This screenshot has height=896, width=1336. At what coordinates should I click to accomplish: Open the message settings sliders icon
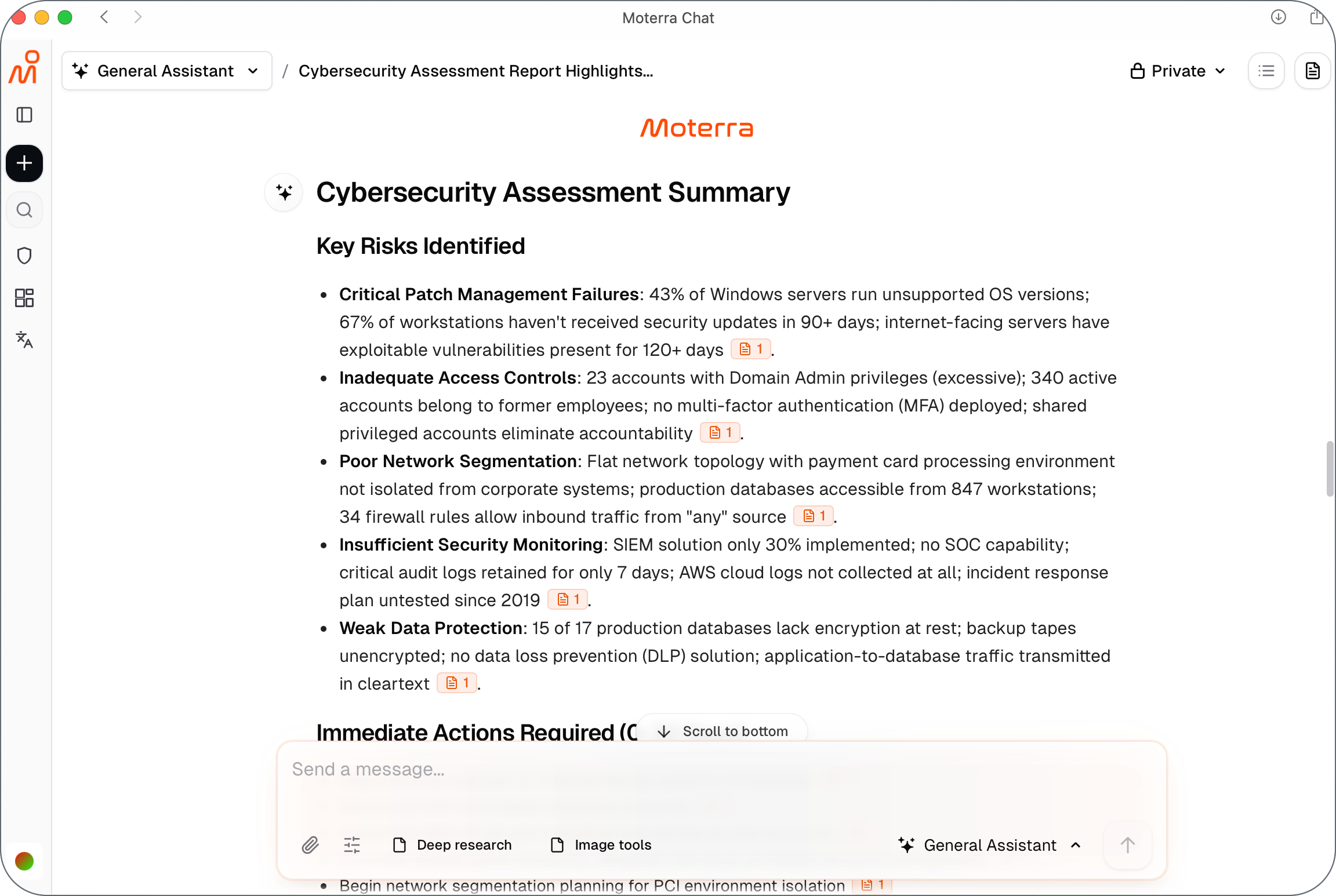pos(352,845)
